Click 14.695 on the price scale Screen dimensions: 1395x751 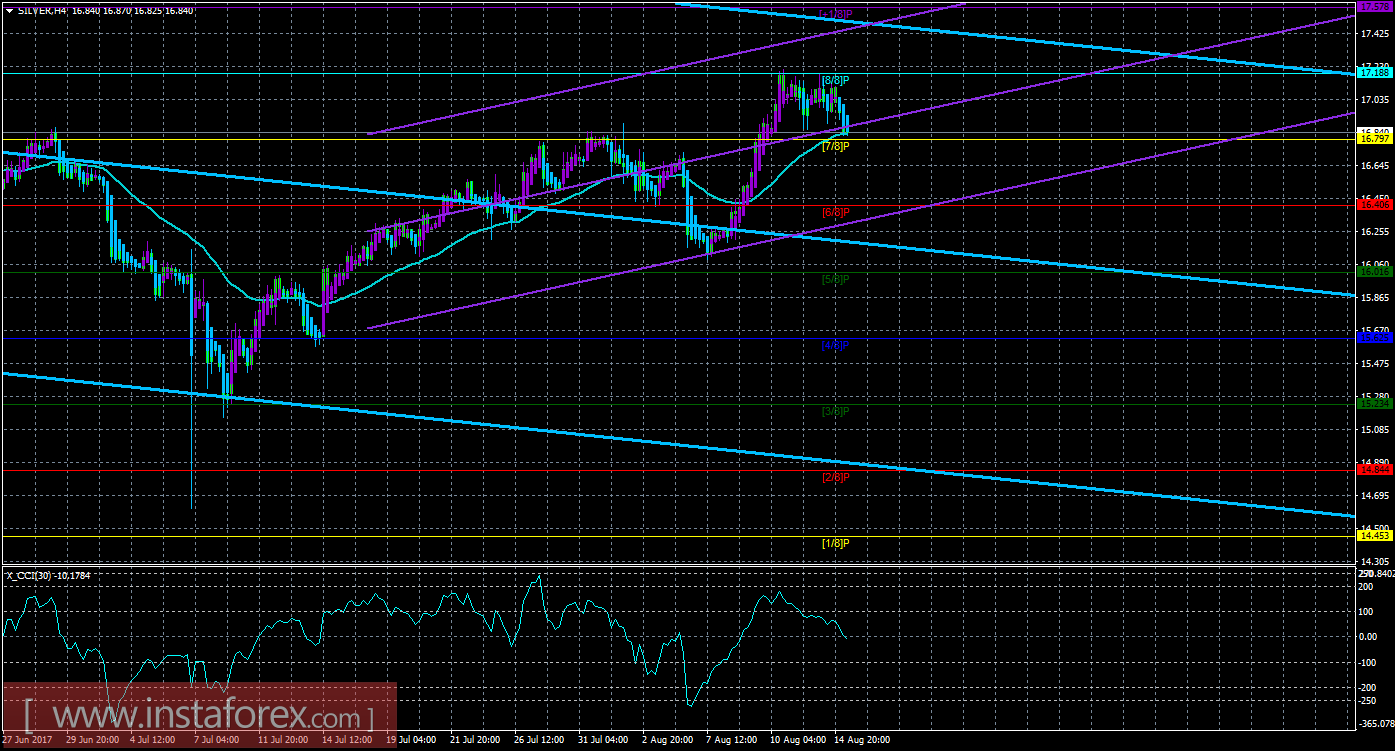(x=1374, y=496)
